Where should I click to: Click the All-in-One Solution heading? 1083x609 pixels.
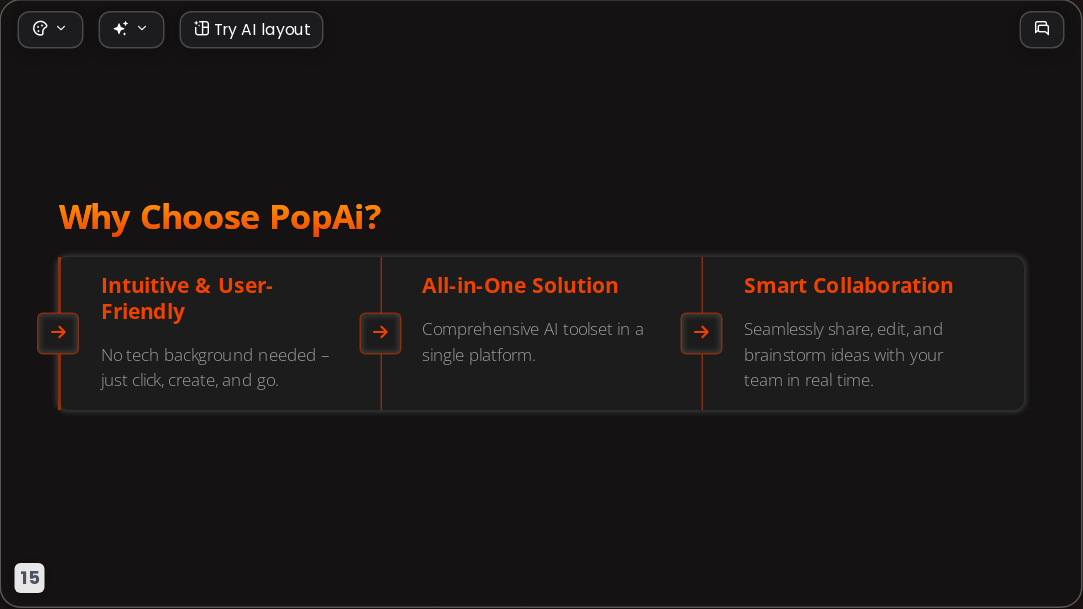520,285
